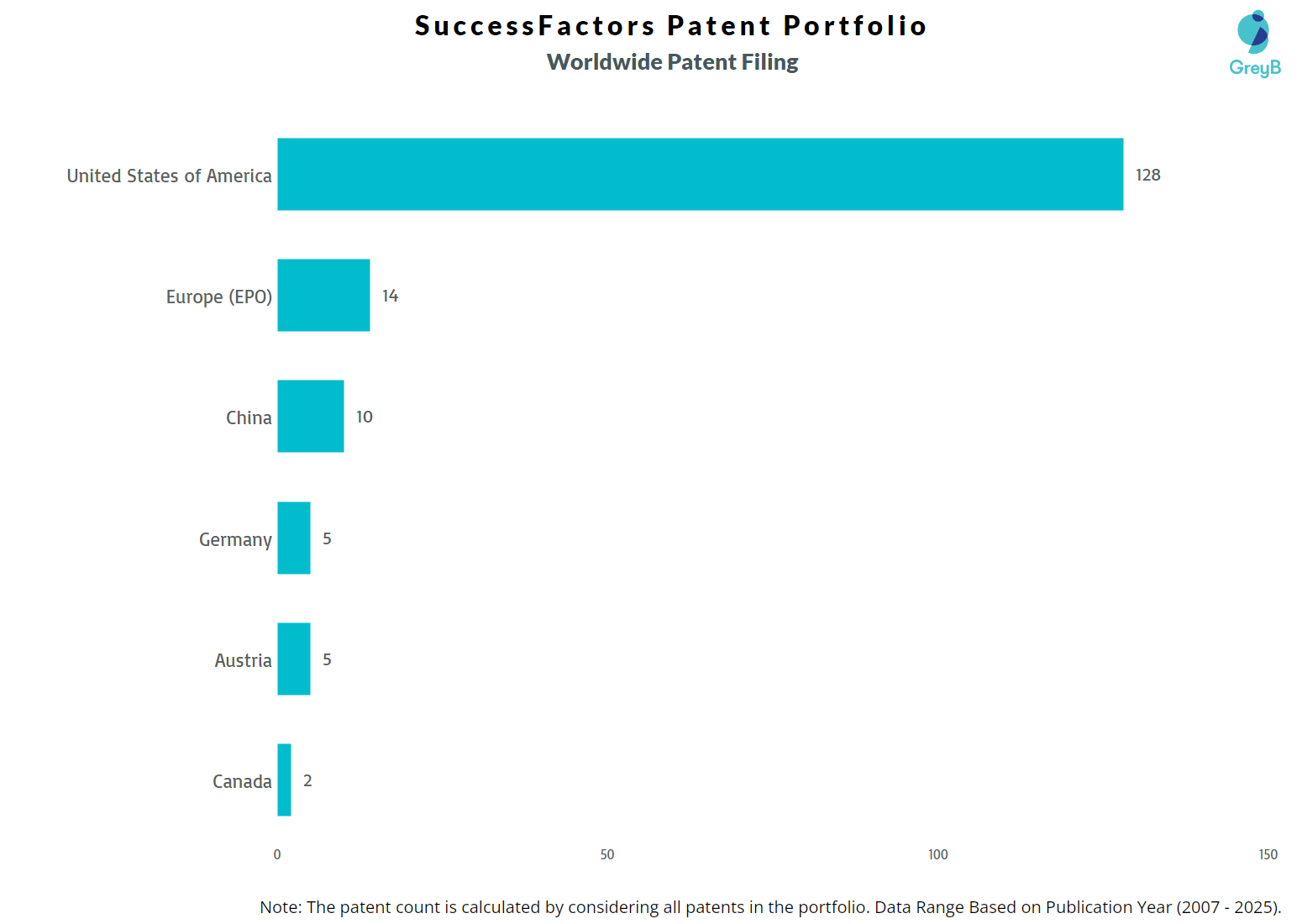Click the Germany axis label
This screenshot has height=924, width=1302.
click(x=234, y=539)
